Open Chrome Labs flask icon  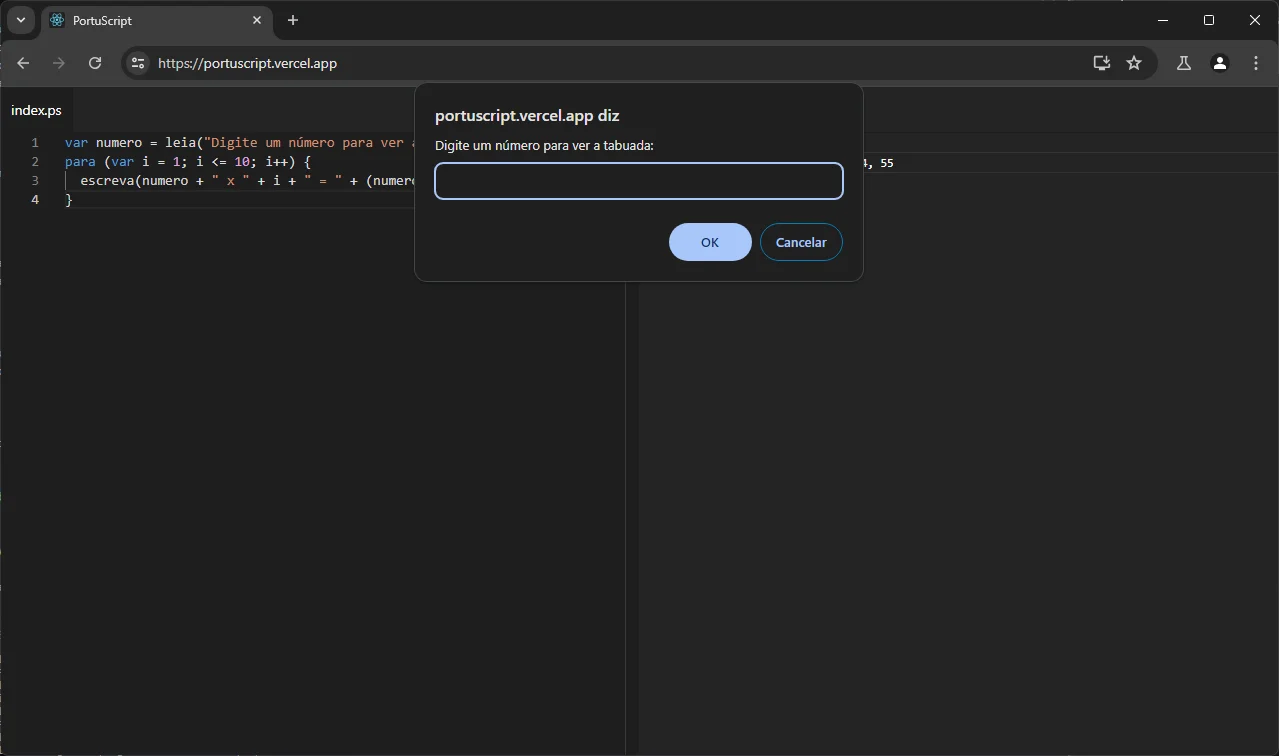coord(1184,63)
